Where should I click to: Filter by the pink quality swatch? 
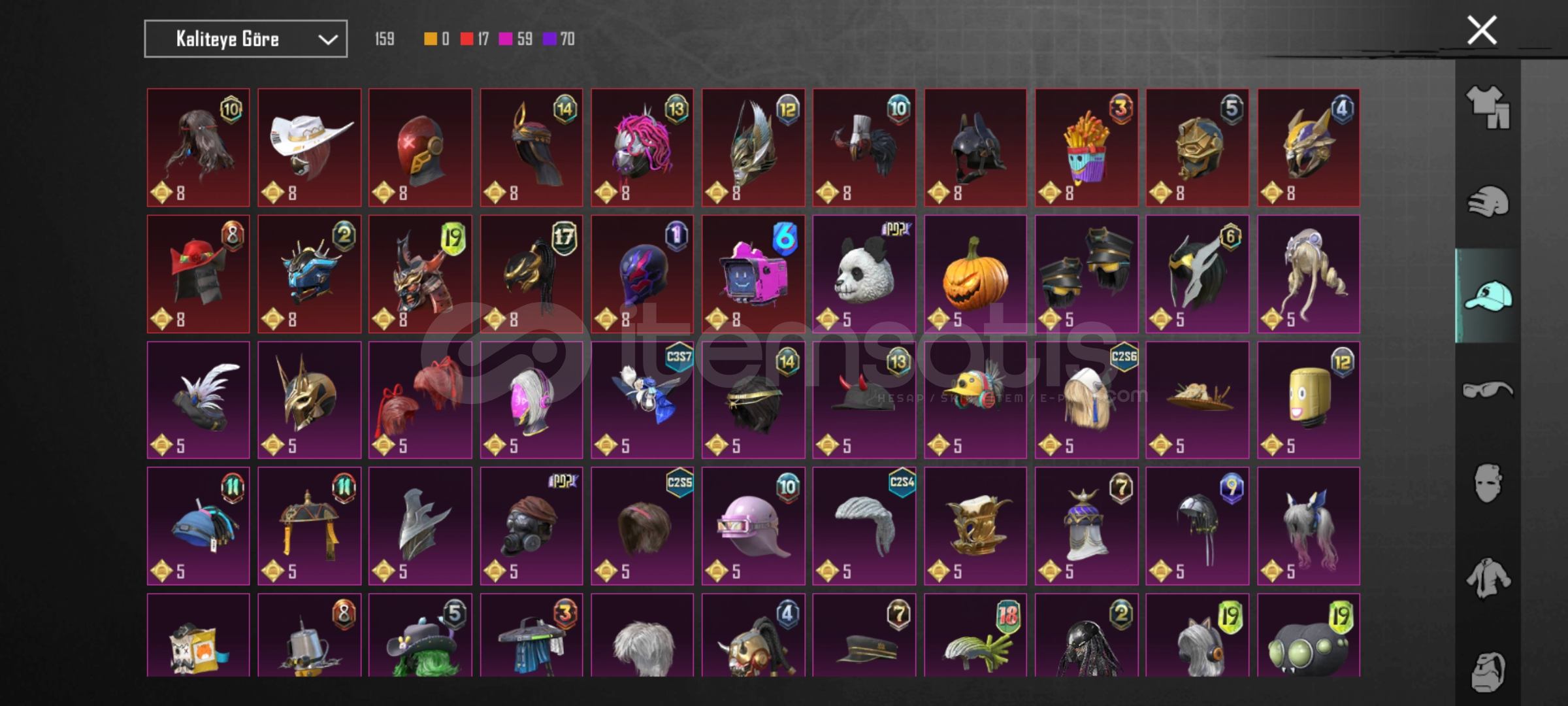coord(505,39)
